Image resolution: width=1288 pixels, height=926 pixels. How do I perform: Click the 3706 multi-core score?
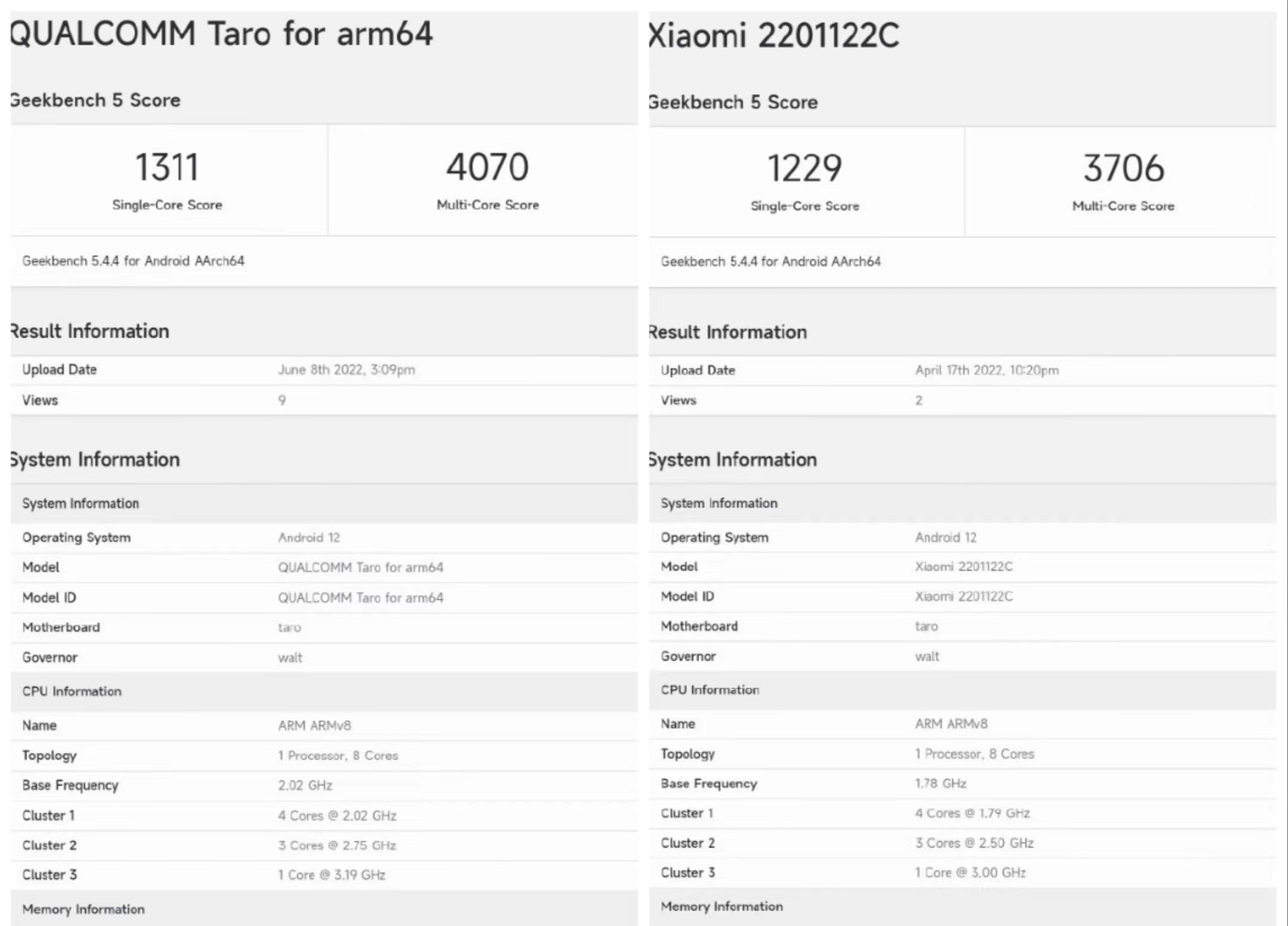tap(1123, 168)
